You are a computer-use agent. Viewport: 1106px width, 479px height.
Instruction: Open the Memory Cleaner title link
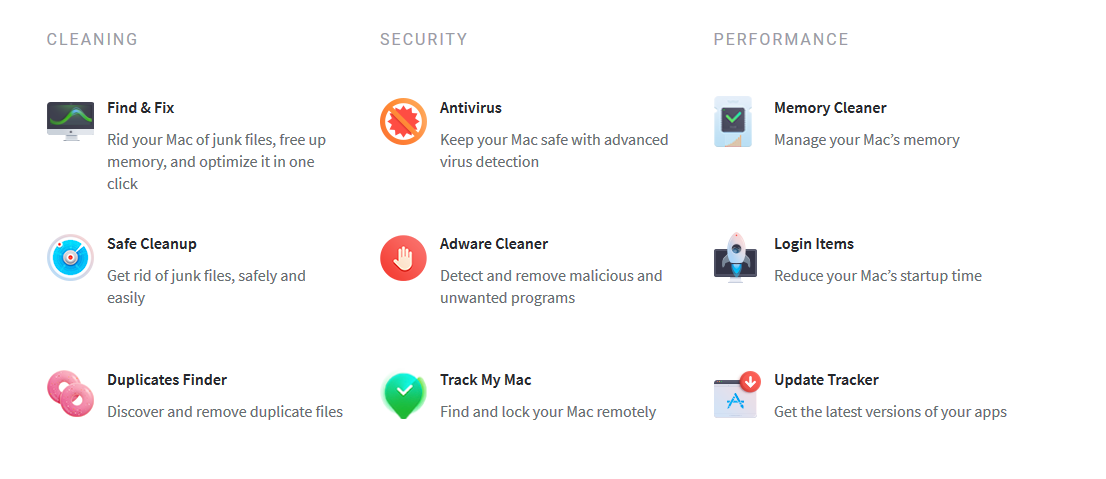(830, 108)
